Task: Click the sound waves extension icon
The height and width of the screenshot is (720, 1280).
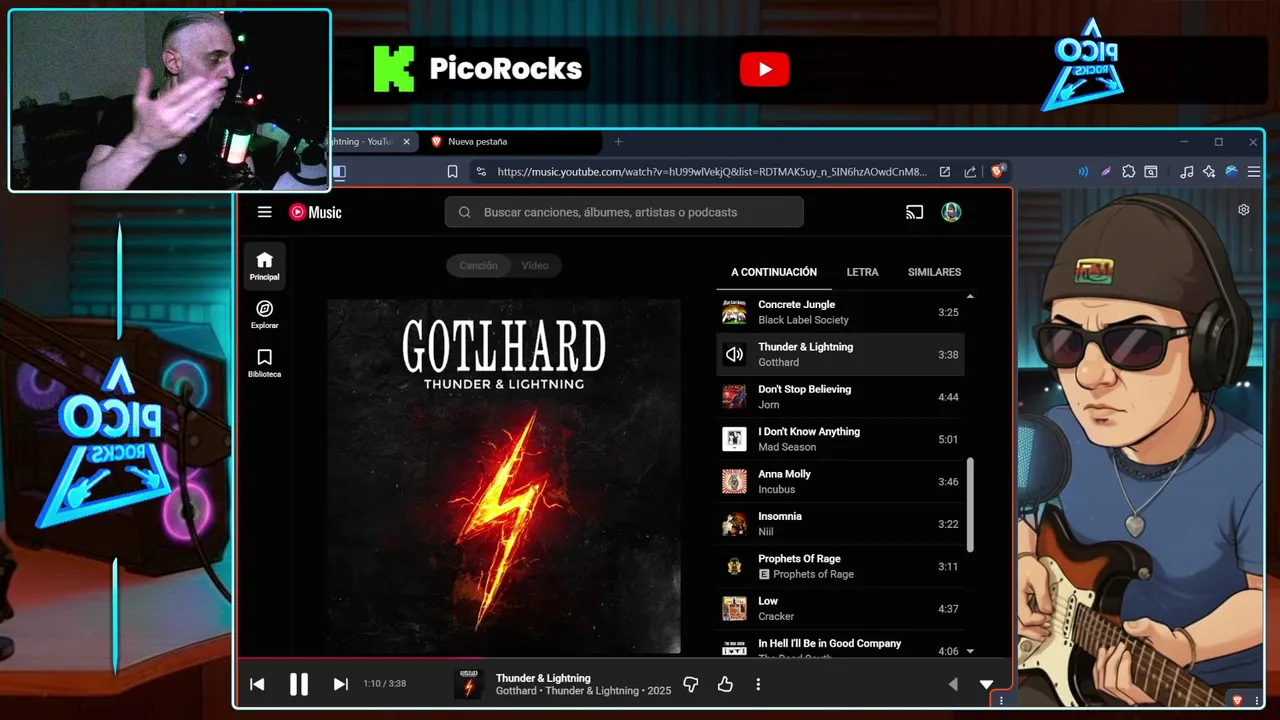Action: 1083,172
